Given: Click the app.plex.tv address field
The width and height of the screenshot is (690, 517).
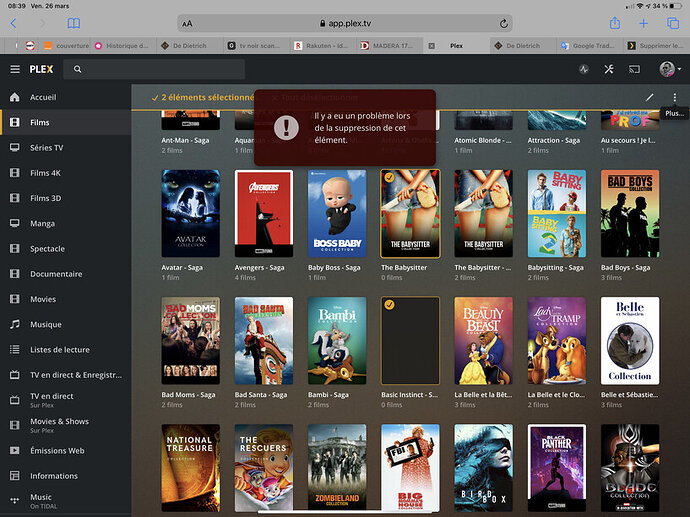Looking at the screenshot, I should coord(345,23).
